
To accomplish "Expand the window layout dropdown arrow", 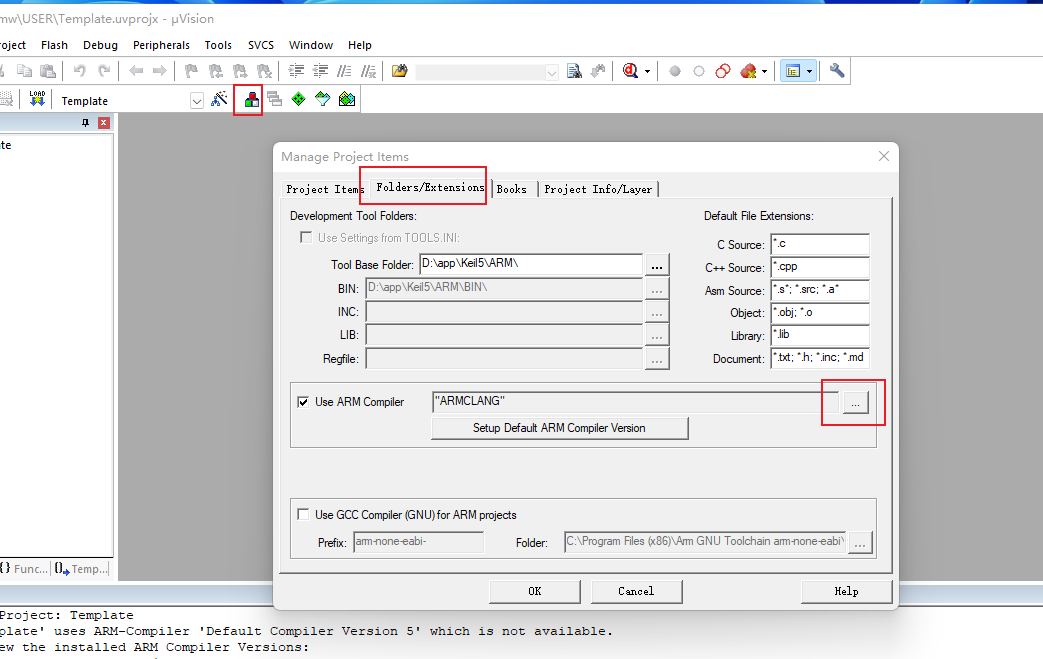I will 809,71.
